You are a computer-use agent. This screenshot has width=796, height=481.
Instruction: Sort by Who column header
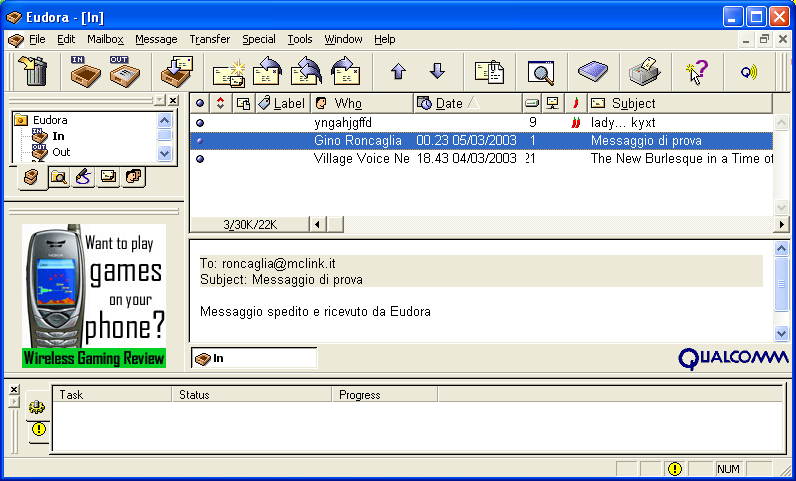point(361,103)
